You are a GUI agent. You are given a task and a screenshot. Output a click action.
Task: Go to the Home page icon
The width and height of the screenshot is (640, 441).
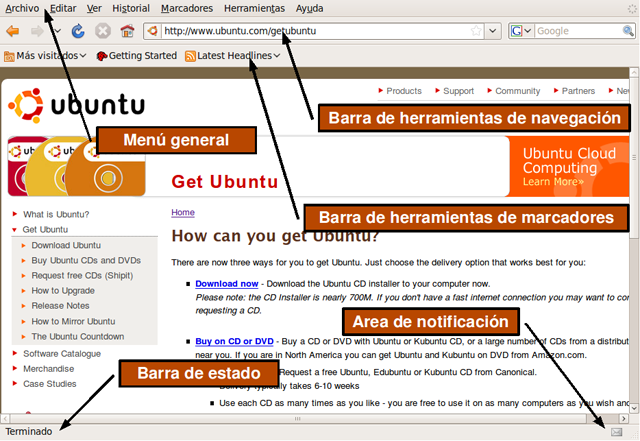[127, 31]
